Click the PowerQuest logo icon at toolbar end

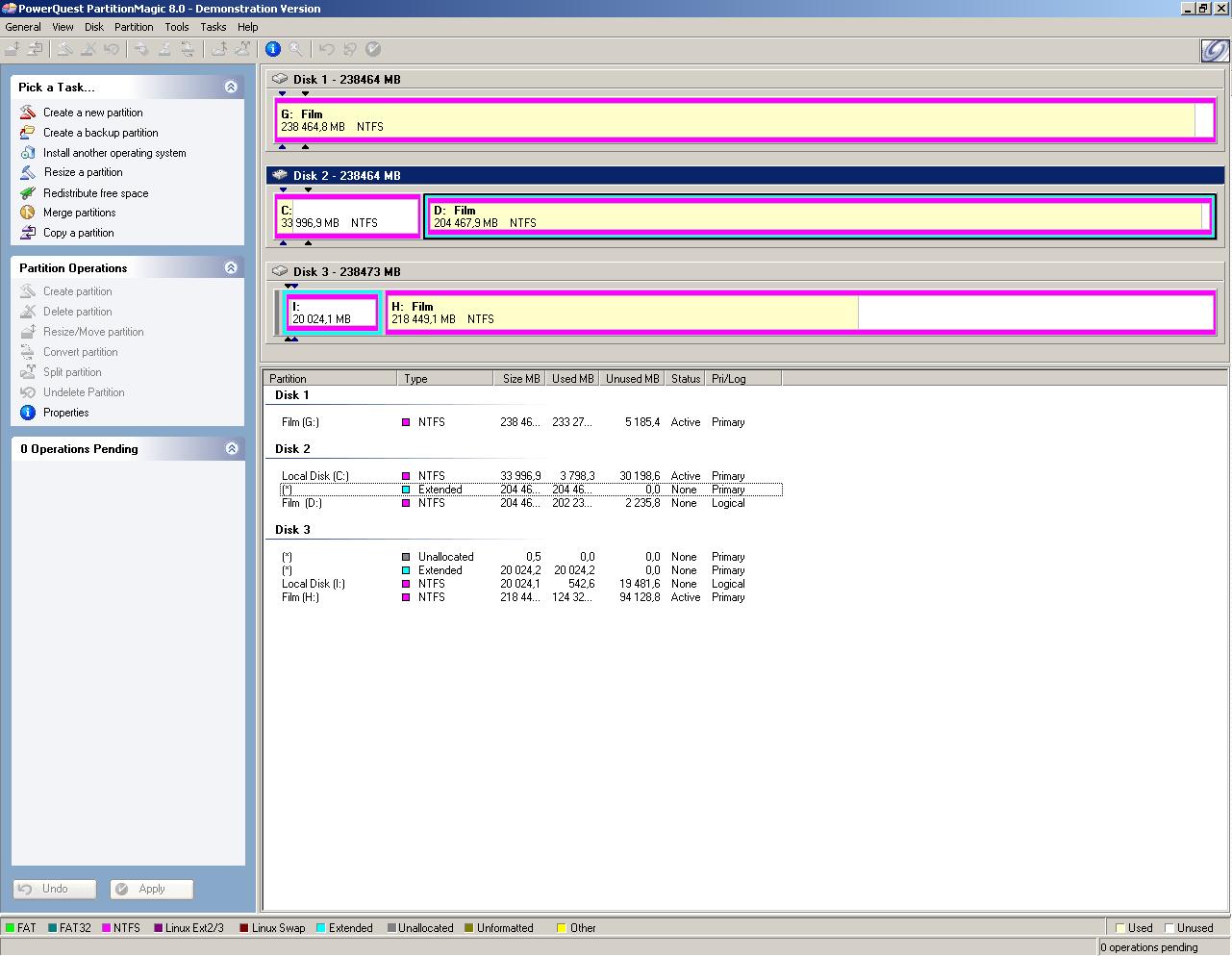(x=1215, y=50)
